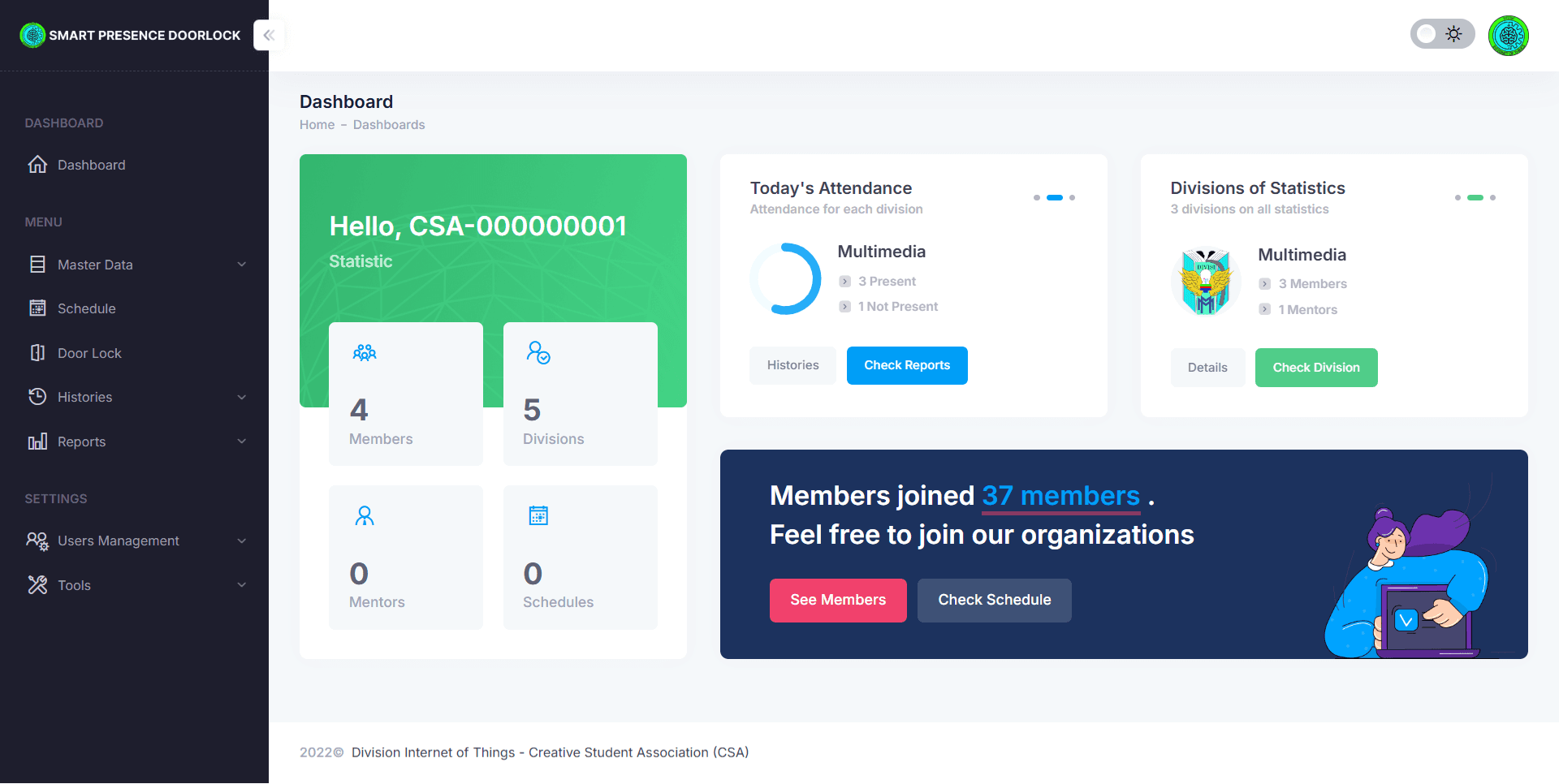This screenshot has height=784, width=1559.
Task: Select first carousel dot in Today's Attendance
Action: [1036, 197]
